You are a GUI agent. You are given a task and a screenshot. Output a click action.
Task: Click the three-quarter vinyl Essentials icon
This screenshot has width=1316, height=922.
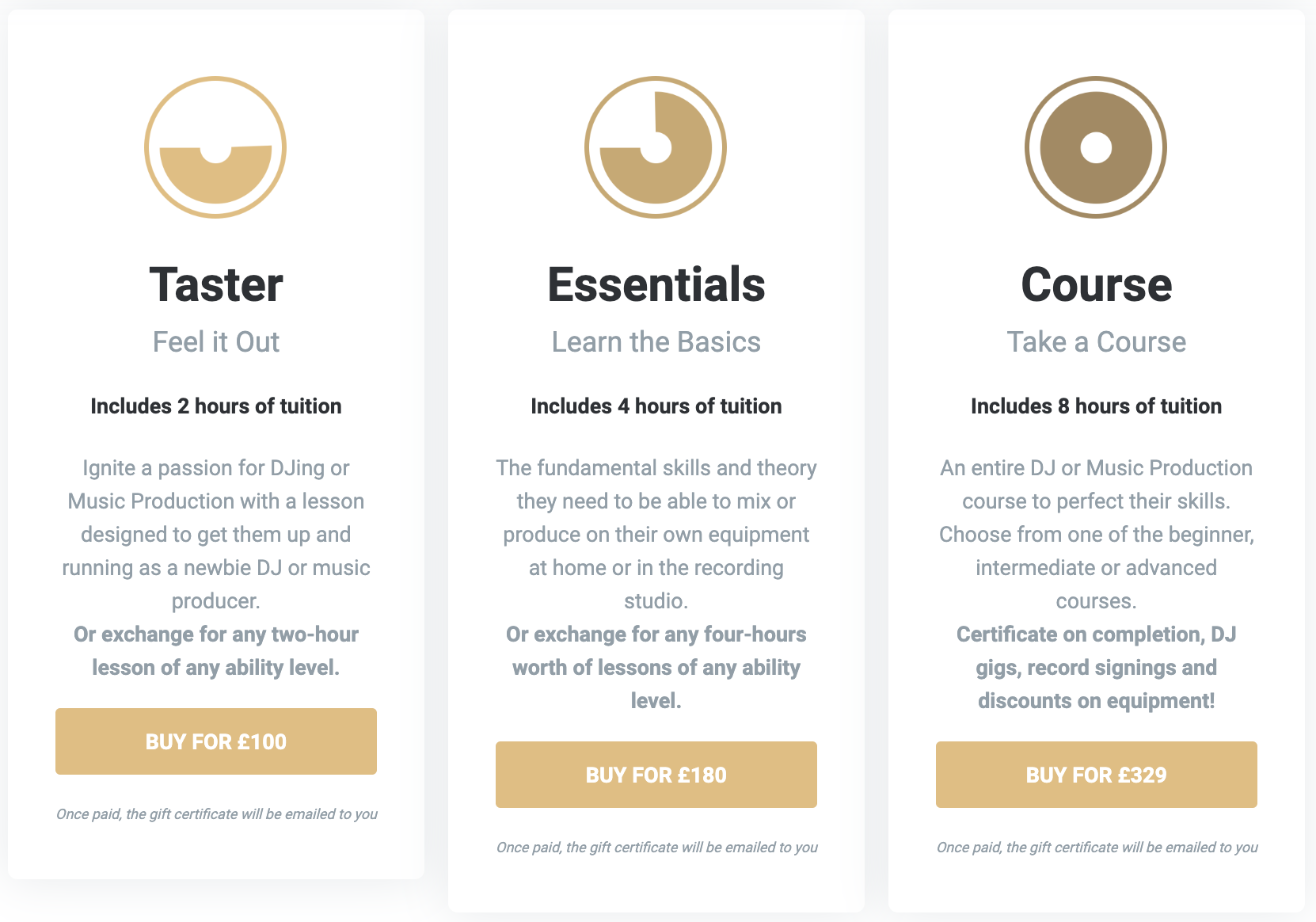click(x=656, y=147)
